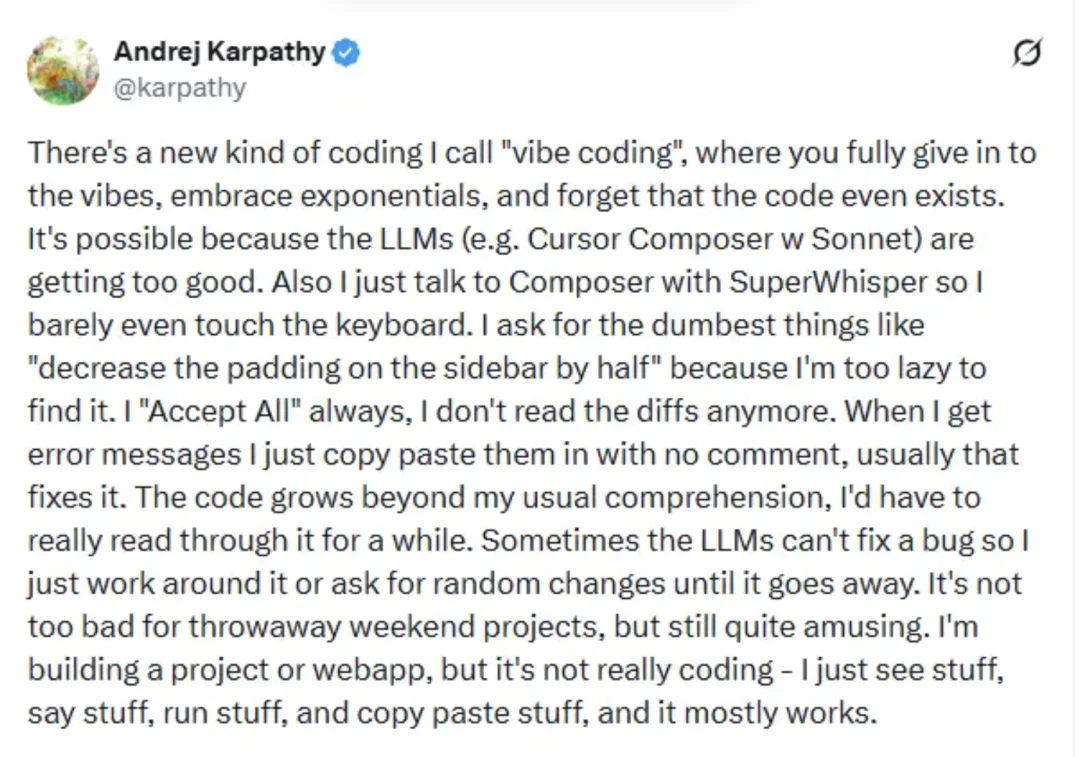
Task: Click "The code grows beyond" sentence start
Action: 211,498
